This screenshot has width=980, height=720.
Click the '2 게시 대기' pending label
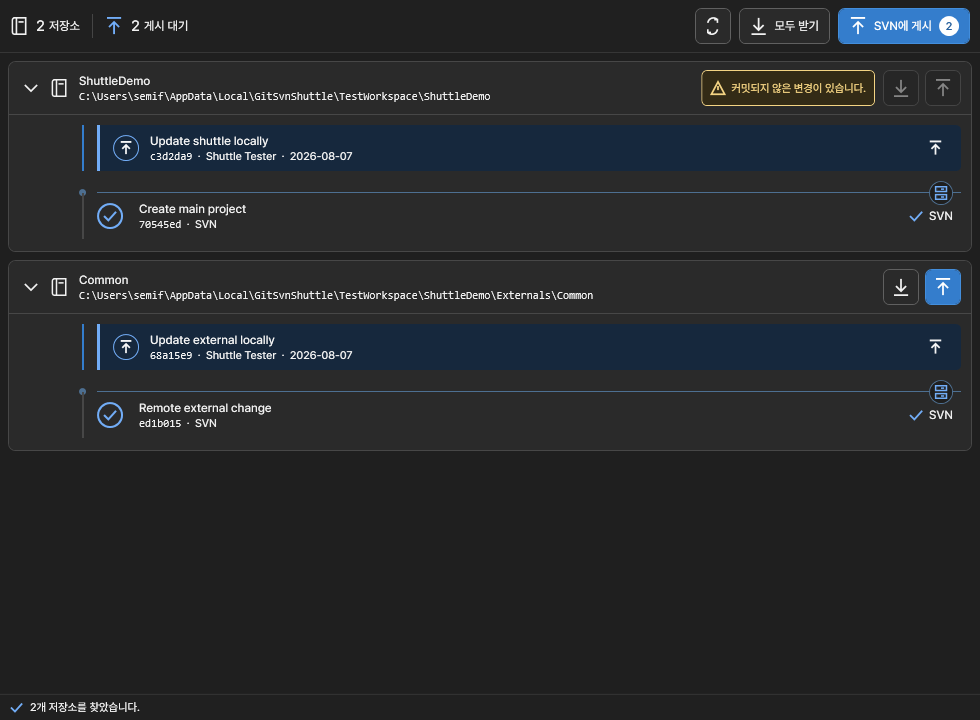(x=159, y=26)
